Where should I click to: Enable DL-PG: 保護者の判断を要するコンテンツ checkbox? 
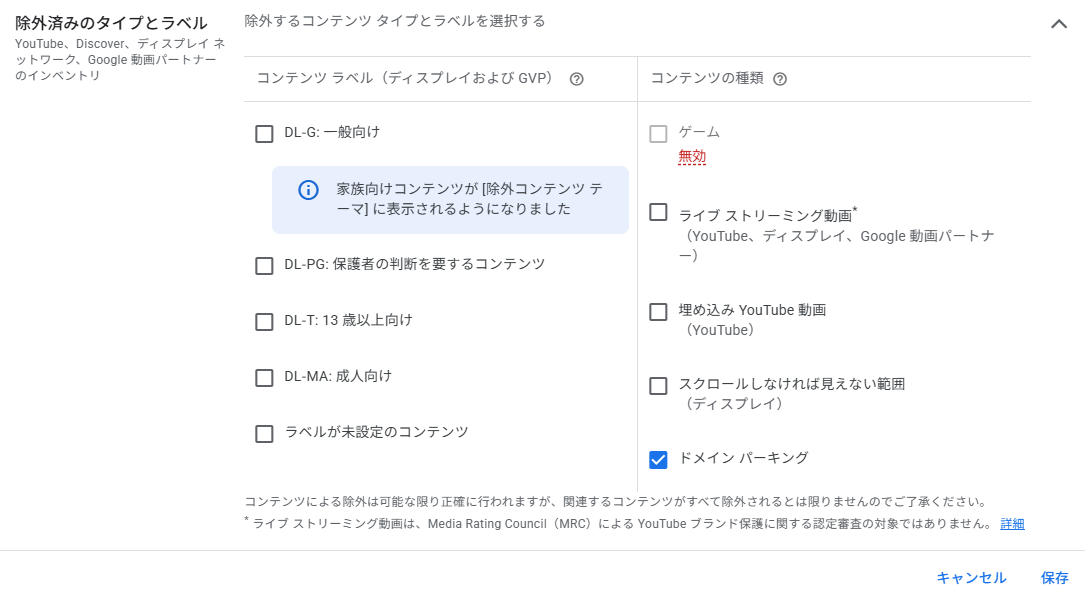point(264,266)
